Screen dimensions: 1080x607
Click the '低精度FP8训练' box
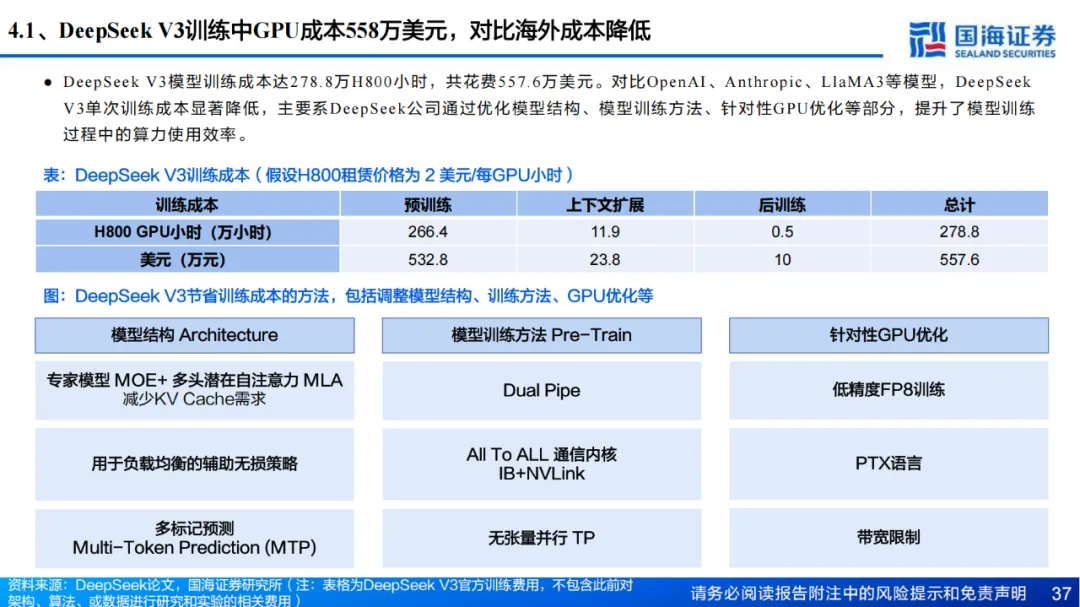889,390
